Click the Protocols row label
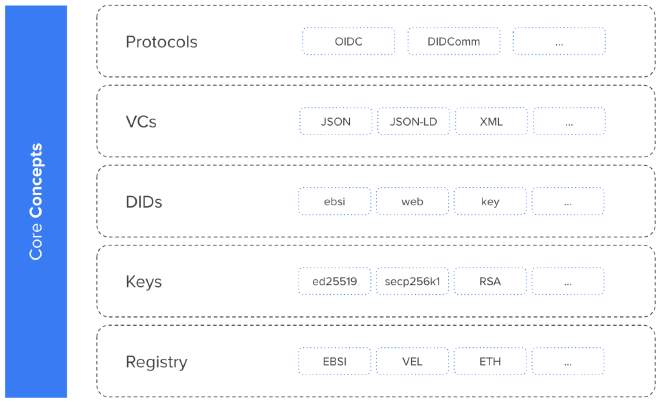660x402 pixels. click(161, 42)
